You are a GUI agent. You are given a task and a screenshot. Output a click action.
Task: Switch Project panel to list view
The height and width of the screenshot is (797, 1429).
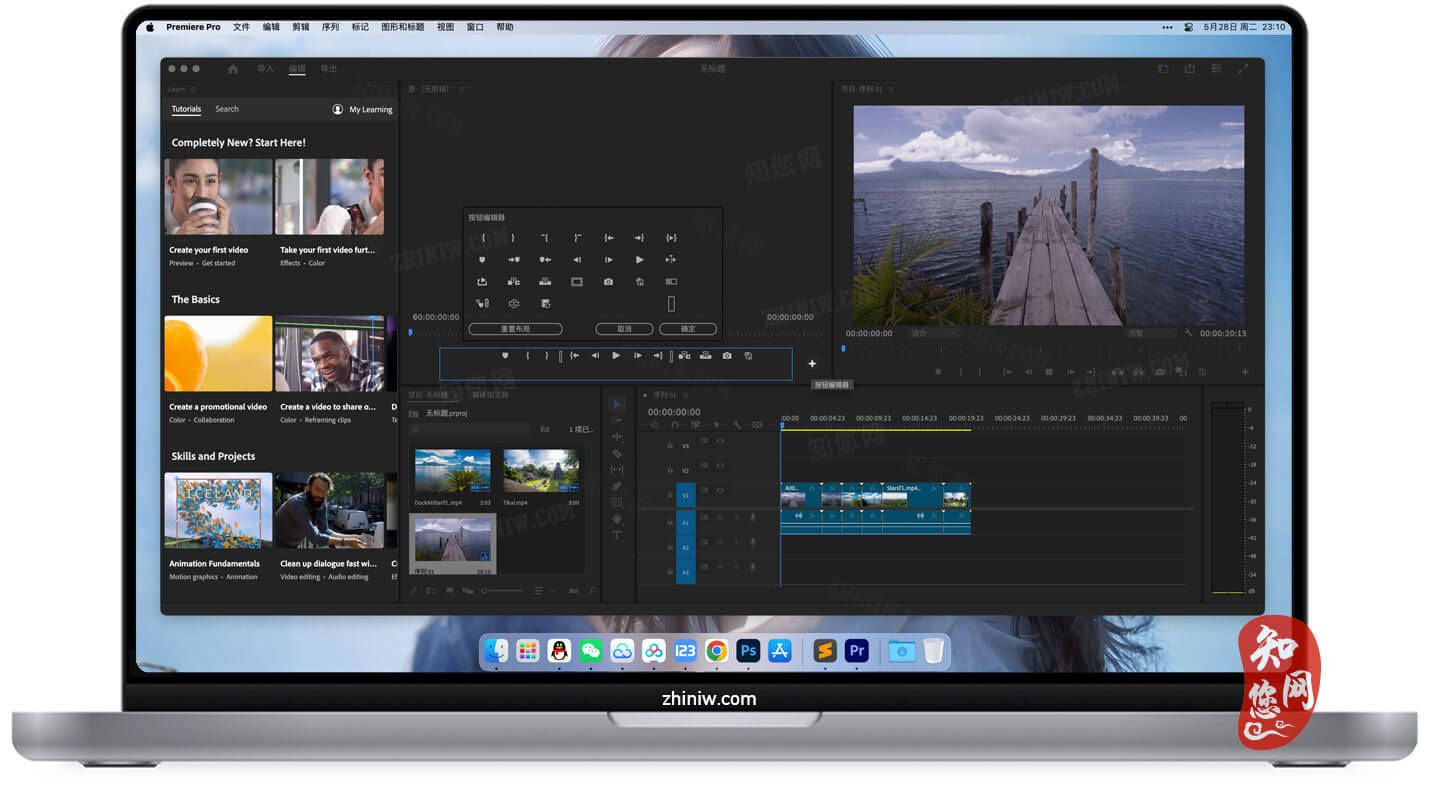(x=431, y=591)
